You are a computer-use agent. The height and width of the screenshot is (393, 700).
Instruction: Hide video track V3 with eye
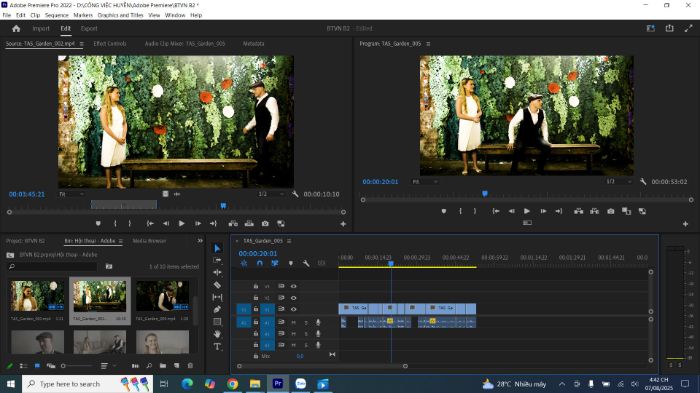coord(293,286)
